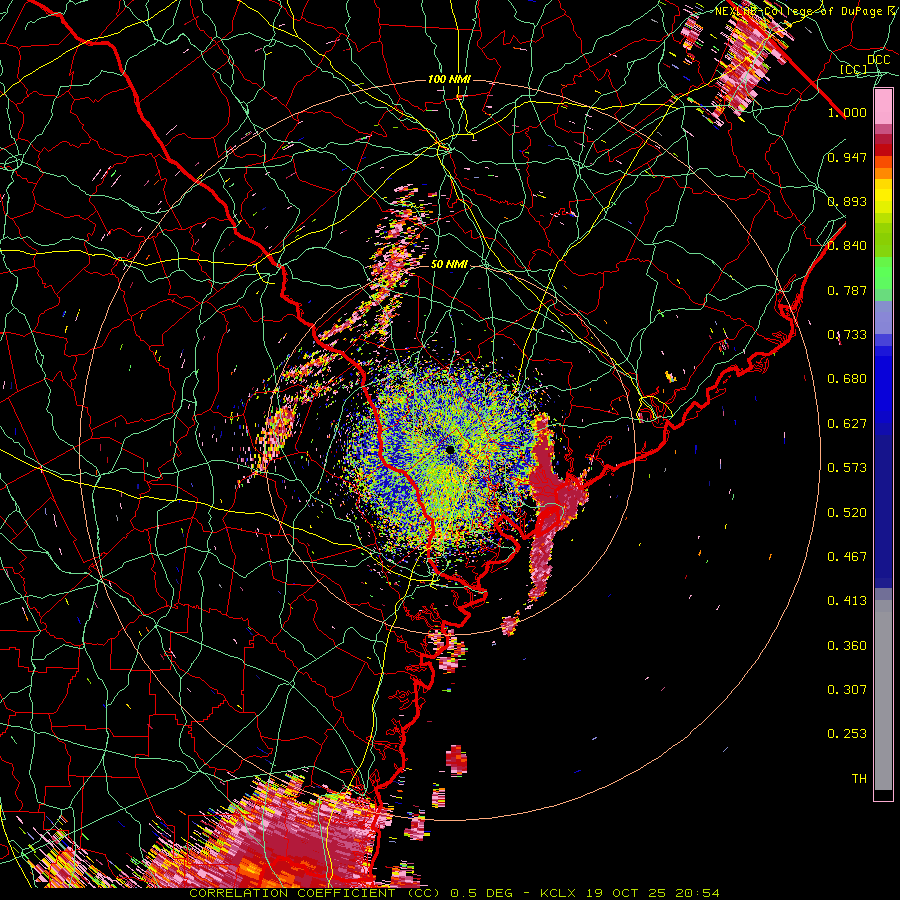Click the 1.000 legend value
Screen dimensions: 900x900
pos(847,112)
